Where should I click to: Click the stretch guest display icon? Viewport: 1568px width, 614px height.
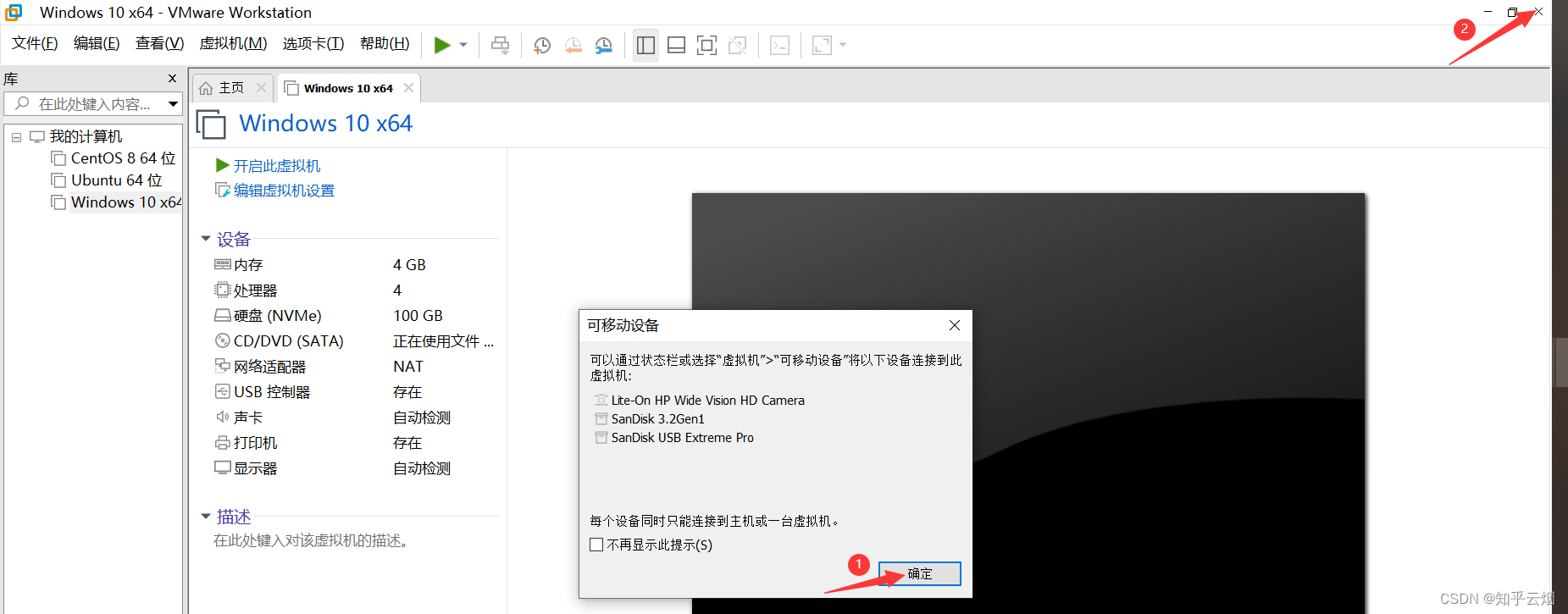coord(822,45)
